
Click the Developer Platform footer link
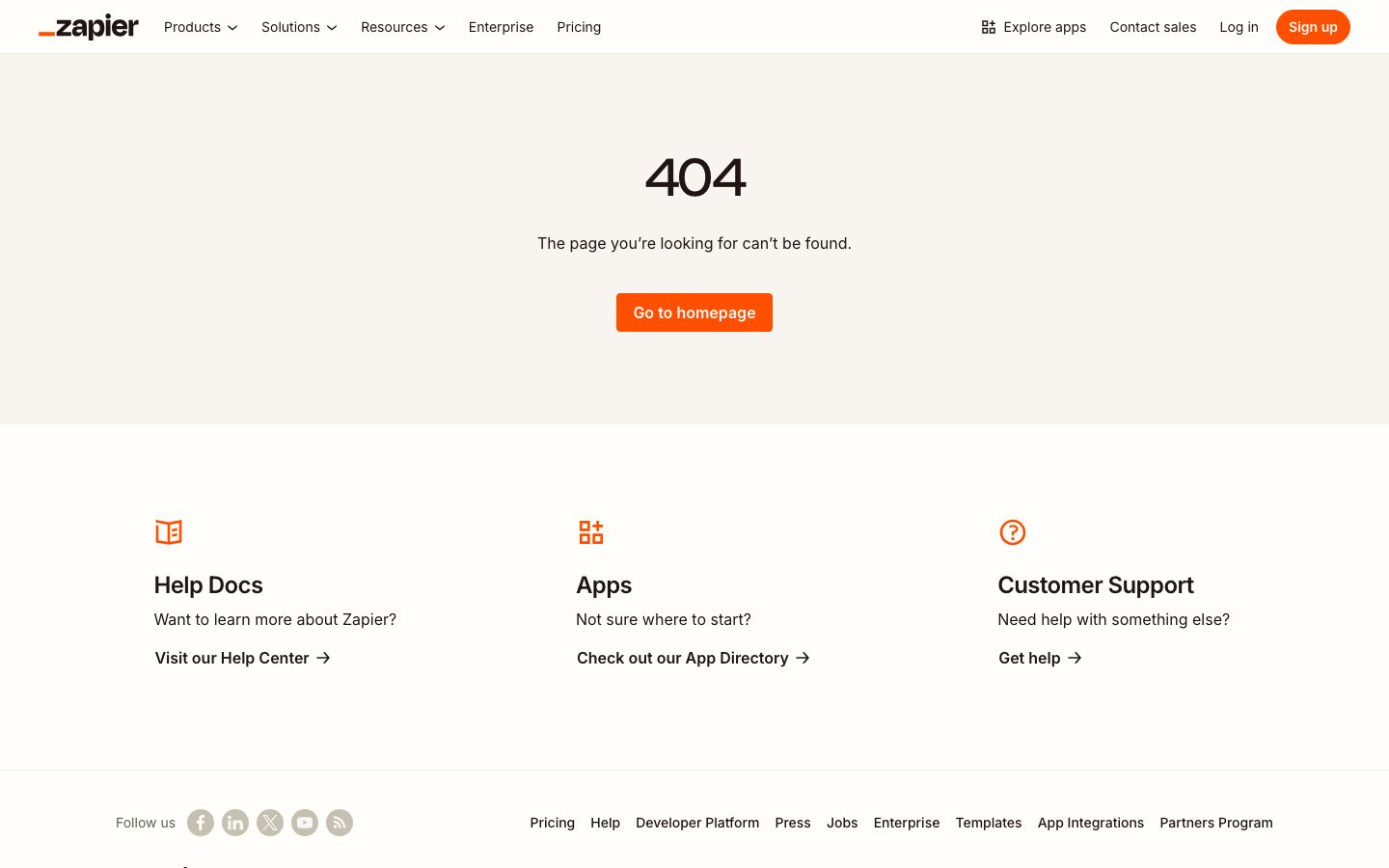point(697,823)
